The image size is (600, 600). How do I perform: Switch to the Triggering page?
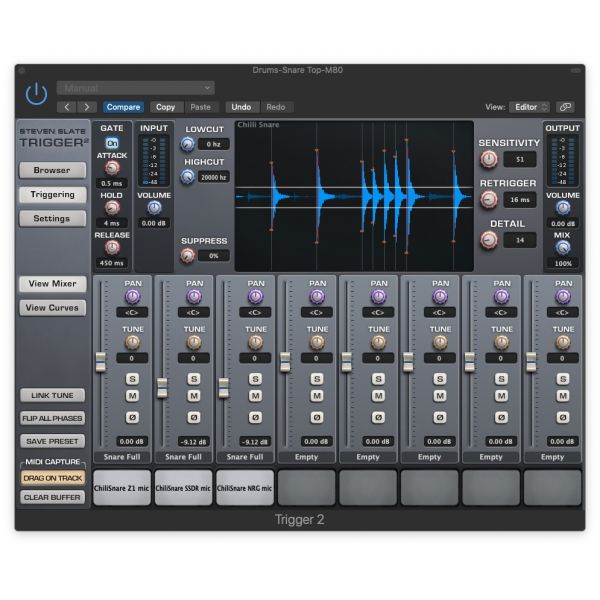coord(52,195)
